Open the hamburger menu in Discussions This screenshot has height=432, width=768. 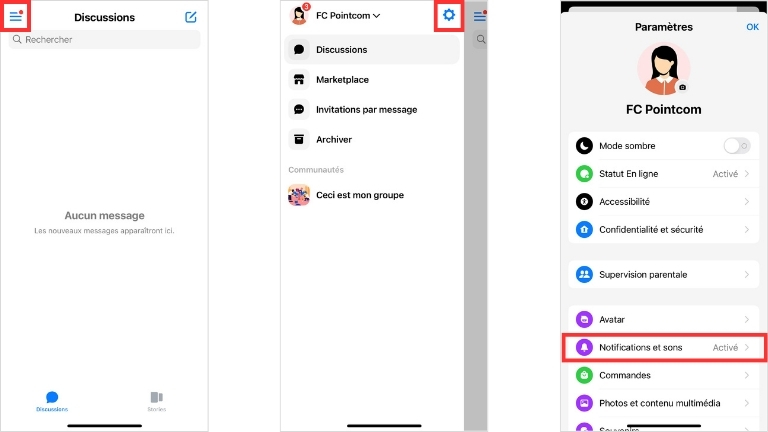pos(16,16)
